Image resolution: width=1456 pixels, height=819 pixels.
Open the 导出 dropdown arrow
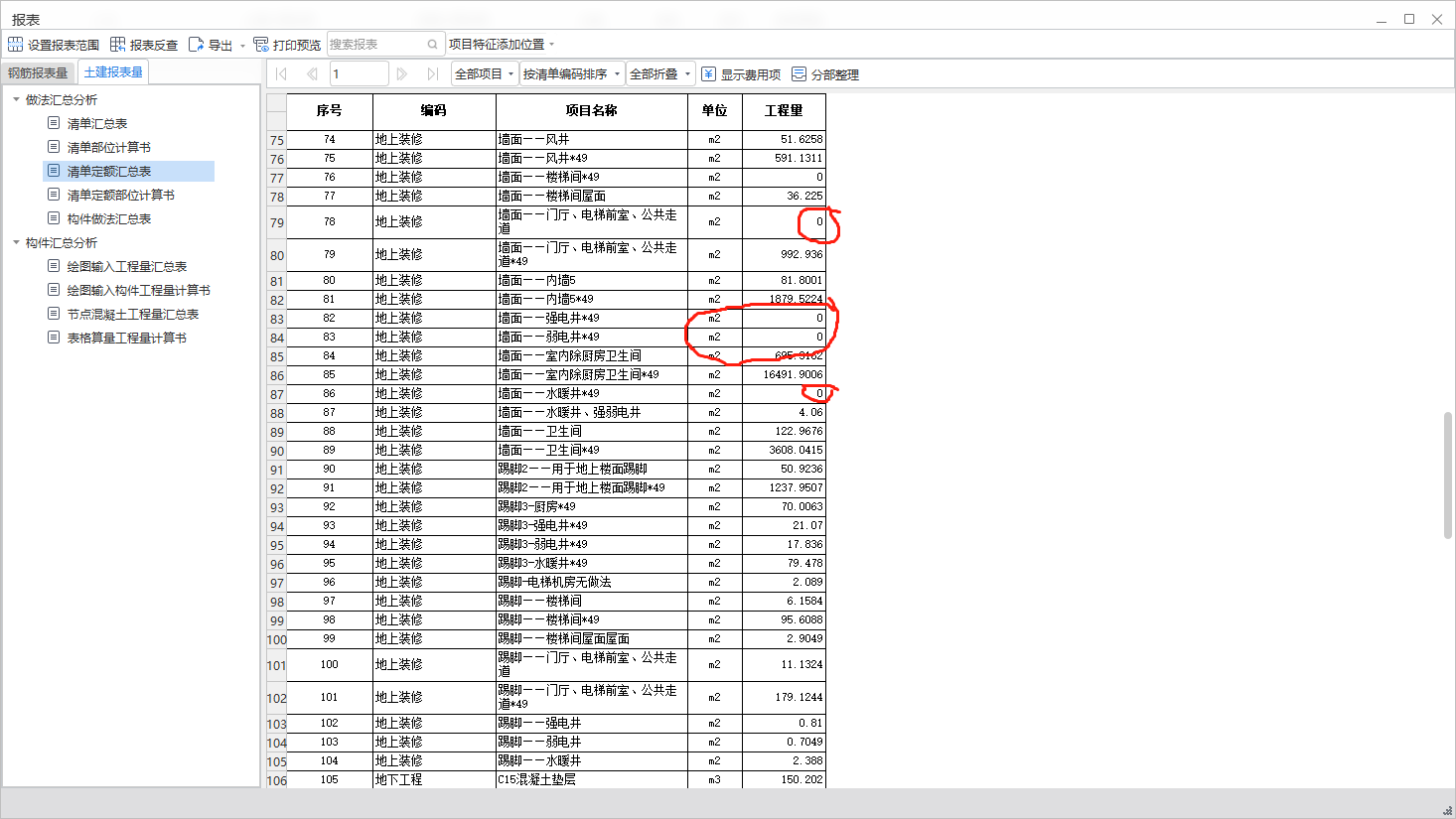click(x=242, y=46)
